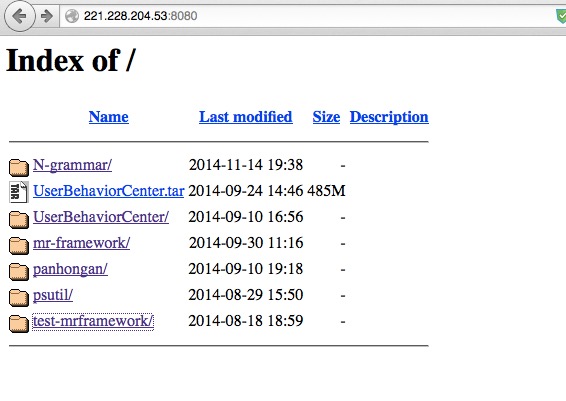566x401 pixels.
Task: Sort listing by Name column header
Action: pos(109,117)
